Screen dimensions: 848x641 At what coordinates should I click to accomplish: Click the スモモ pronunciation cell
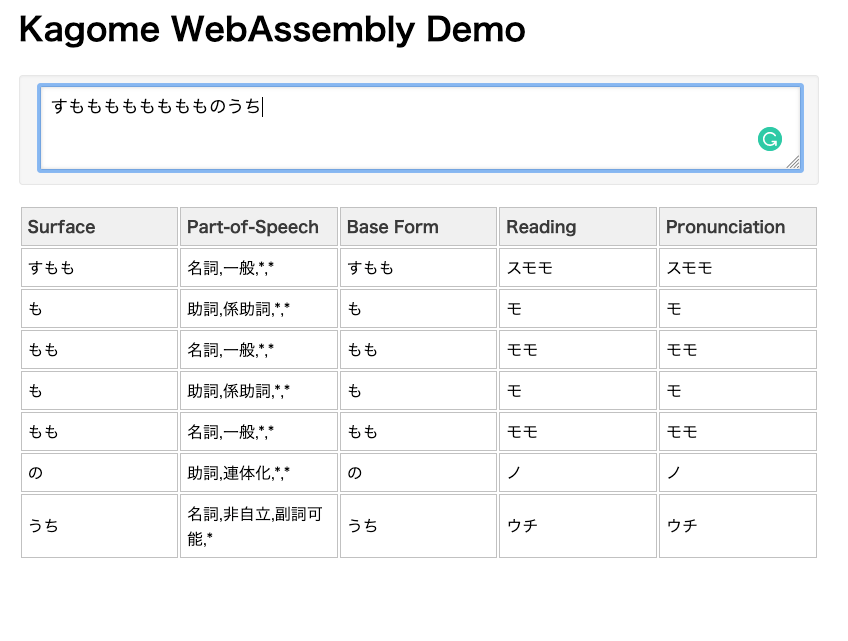[x=738, y=267]
